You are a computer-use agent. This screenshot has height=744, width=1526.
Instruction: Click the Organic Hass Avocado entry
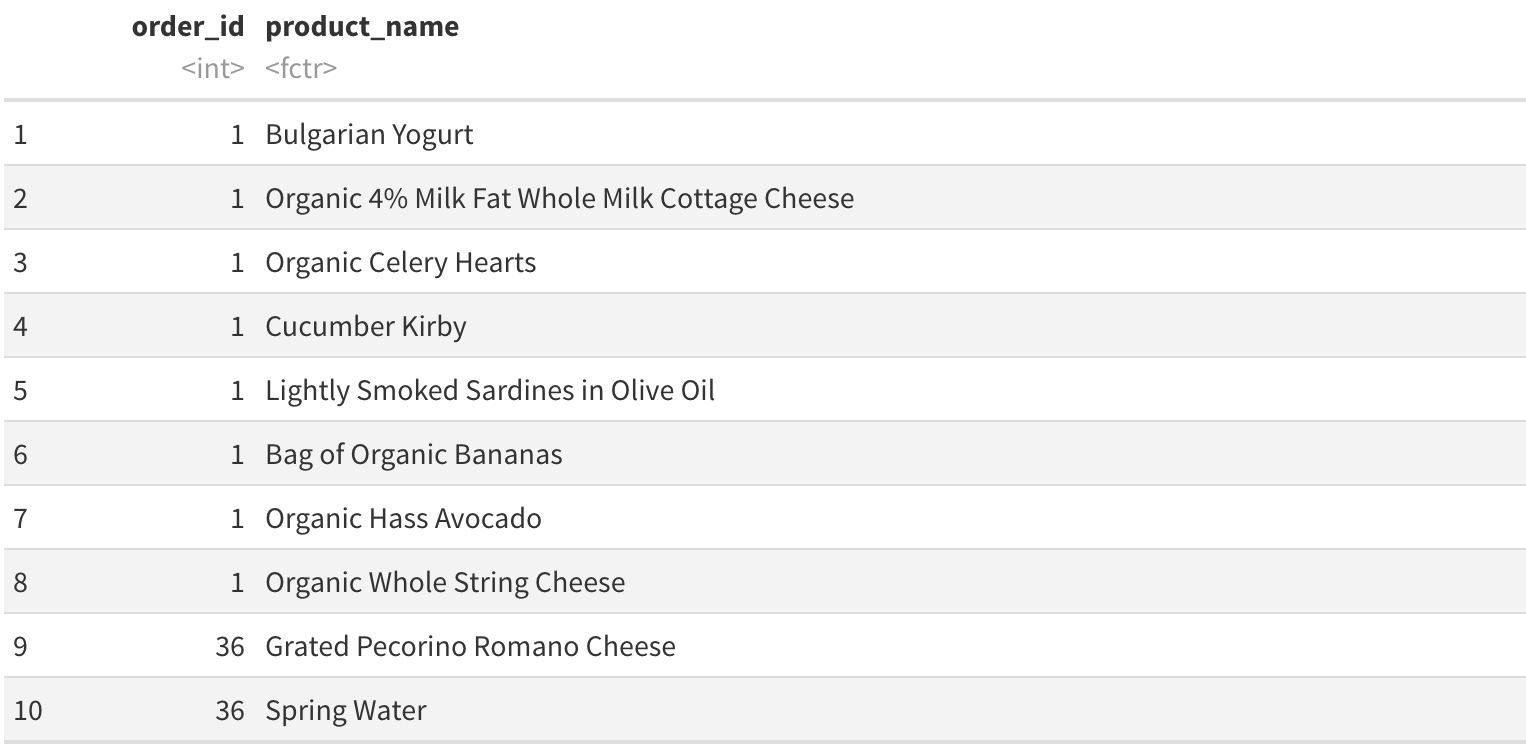pos(403,518)
